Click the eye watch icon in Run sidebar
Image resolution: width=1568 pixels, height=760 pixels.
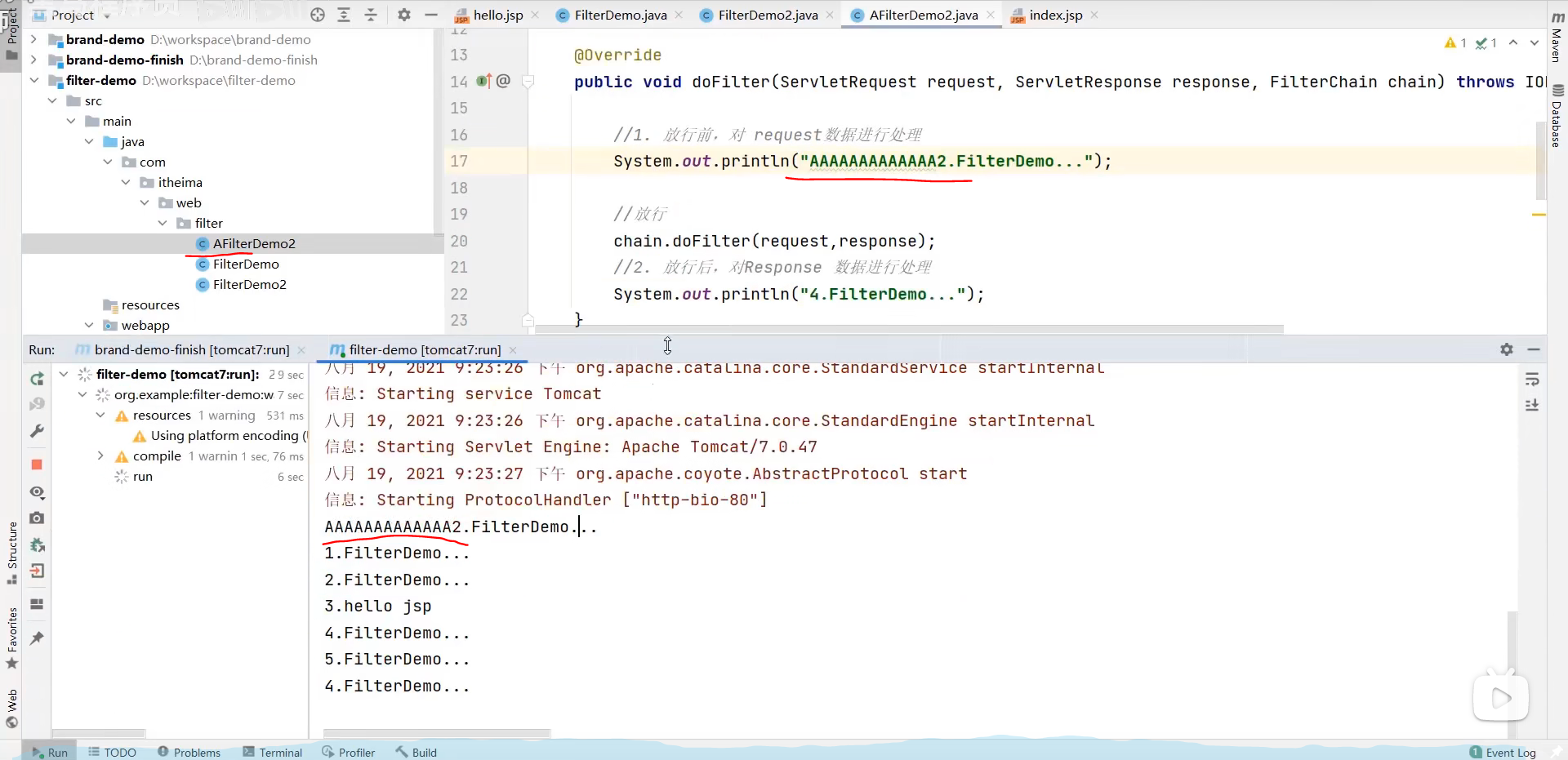tap(37, 492)
